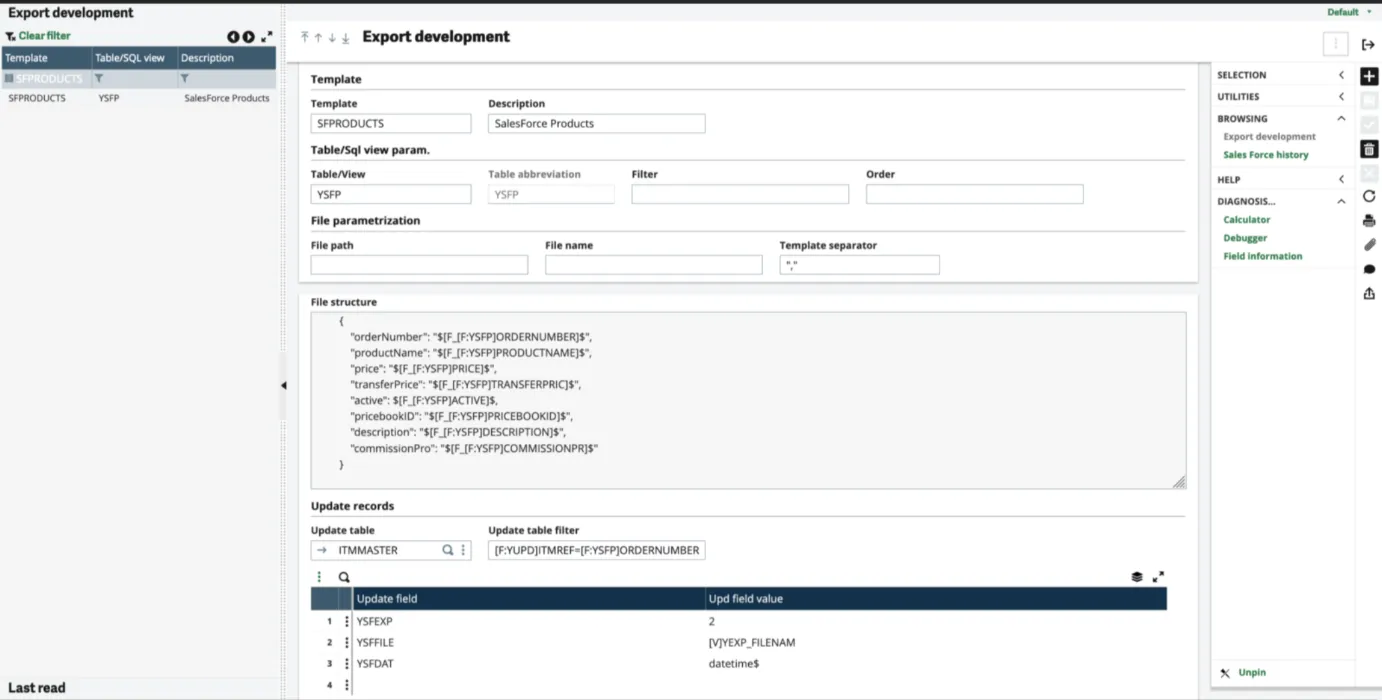This screenshot has width=1382, height=700.
Task: Open the Calculator link
Action: point(1246,219)
